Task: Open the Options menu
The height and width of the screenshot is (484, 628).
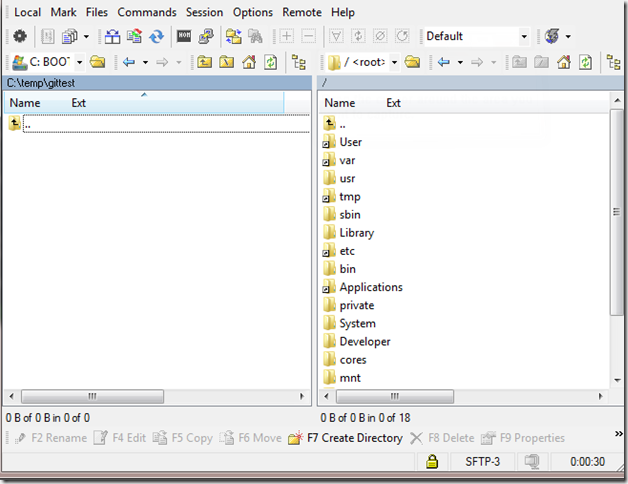Action: [x=253, y=12]
